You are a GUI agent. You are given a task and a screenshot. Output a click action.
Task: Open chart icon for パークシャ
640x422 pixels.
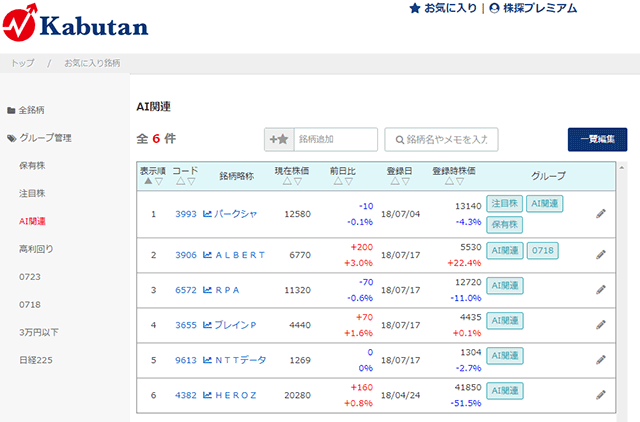pos(207,214)
